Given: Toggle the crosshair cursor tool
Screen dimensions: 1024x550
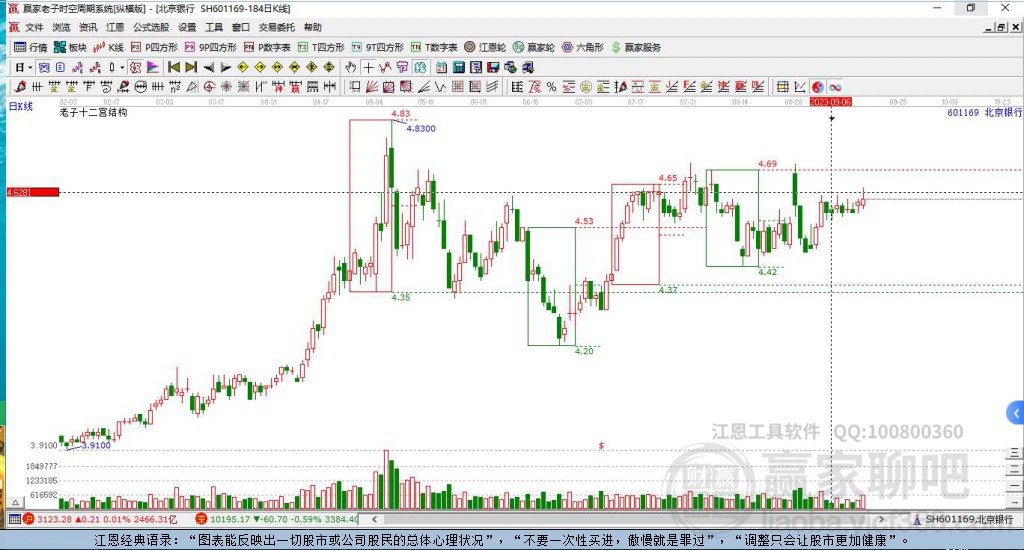Looking at the screenshot, I should (368, 67).
